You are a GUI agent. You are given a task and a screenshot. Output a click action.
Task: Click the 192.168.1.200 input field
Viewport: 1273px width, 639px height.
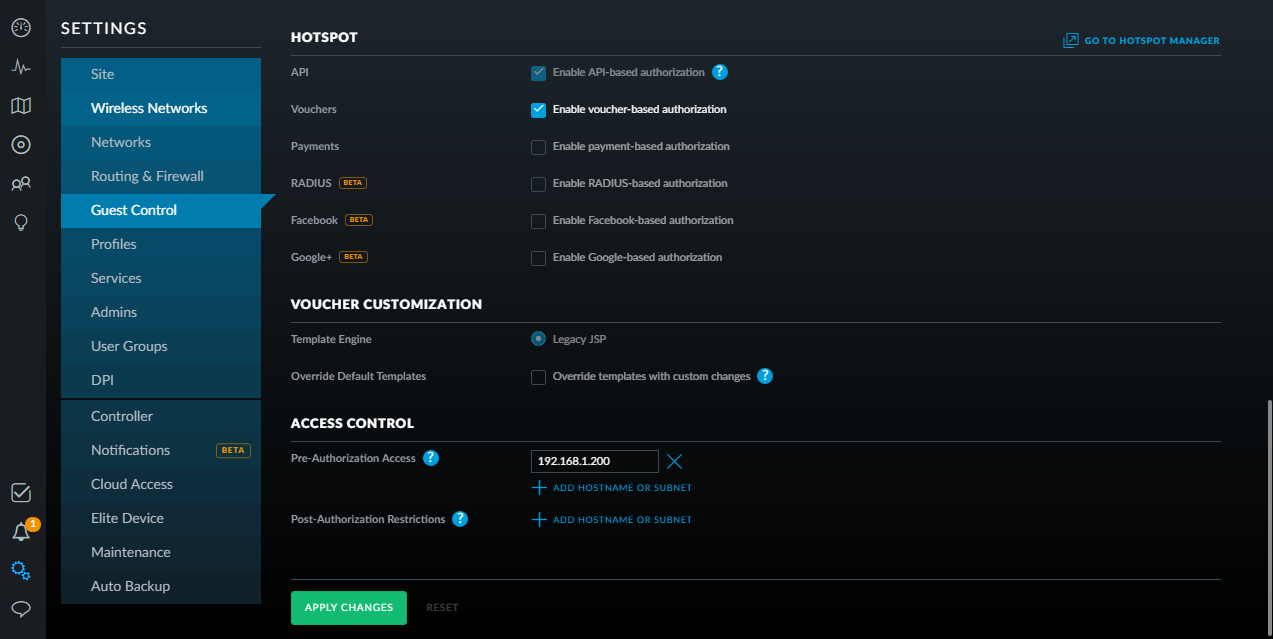click(594, 461)
